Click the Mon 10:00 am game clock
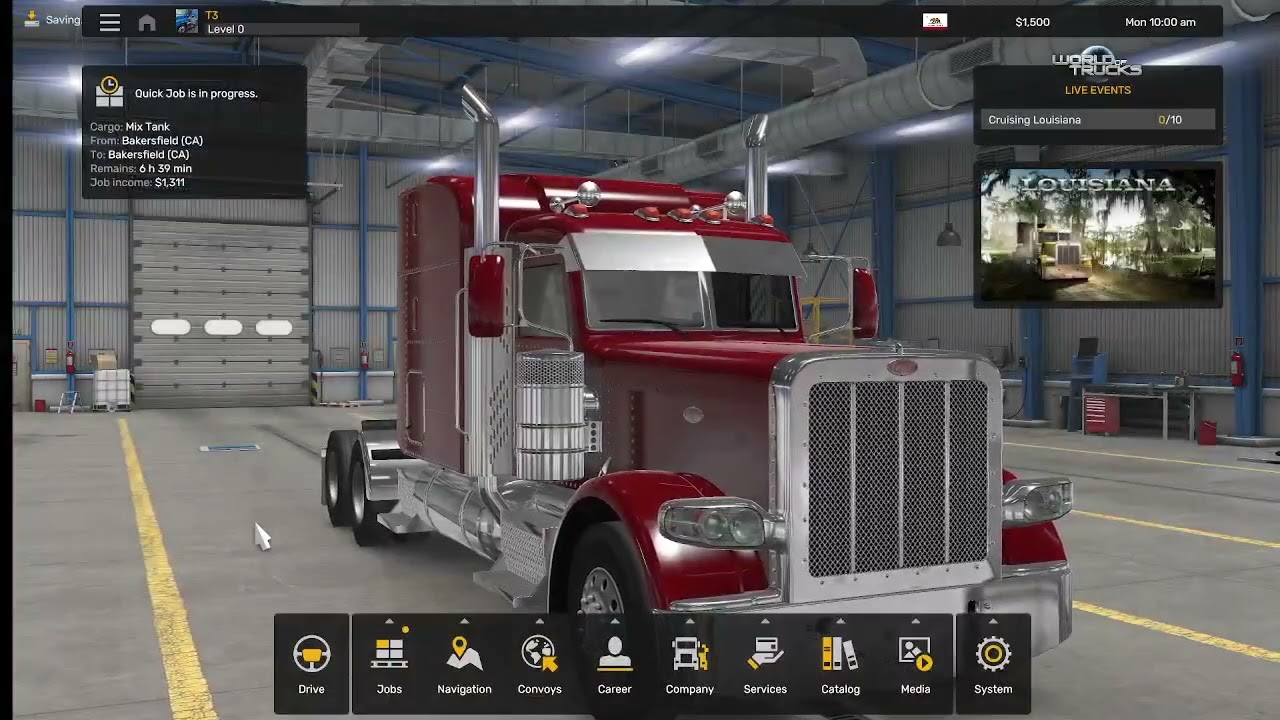The width and height of the screenshot is (1280, 720). (x=1160, y=22)
